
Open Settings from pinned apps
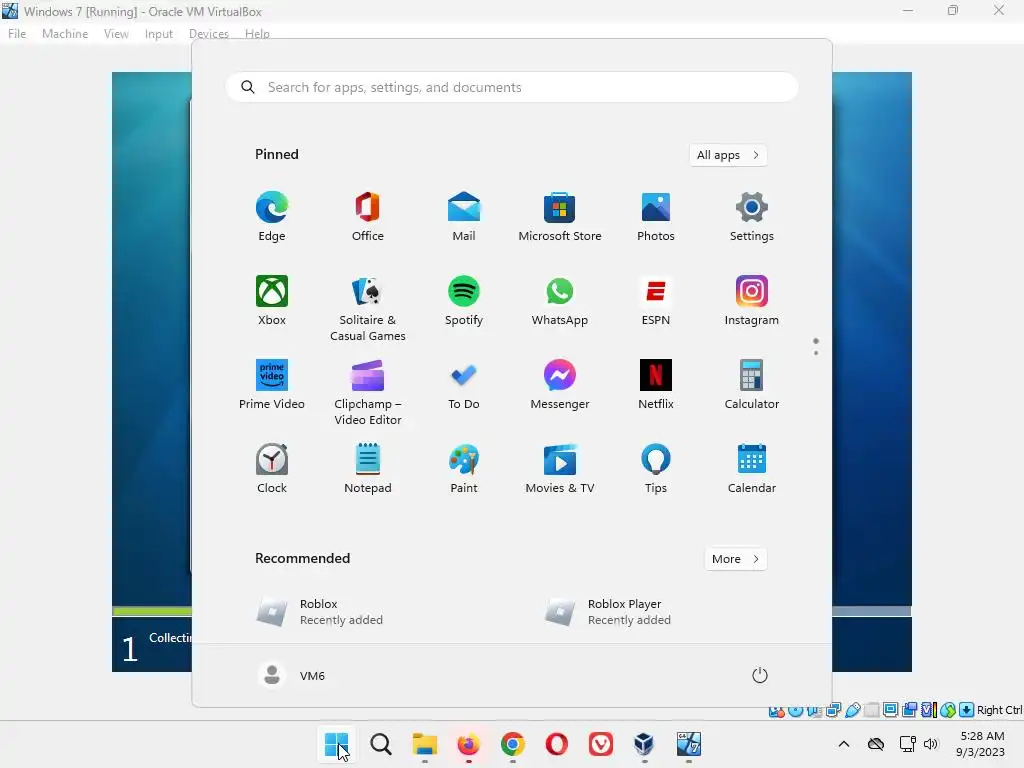pyautogui.click(x=752, y=217)
